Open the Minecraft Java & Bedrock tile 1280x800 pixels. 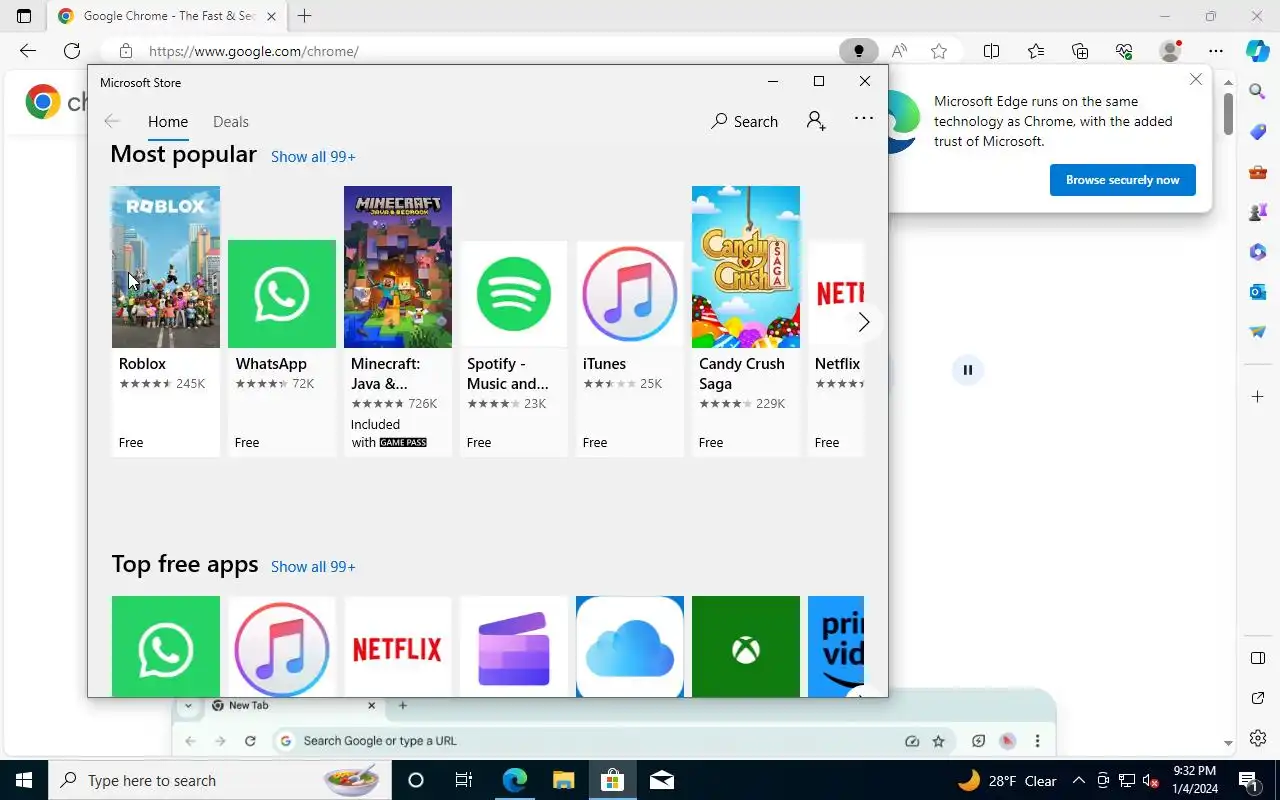coord(398,321)
